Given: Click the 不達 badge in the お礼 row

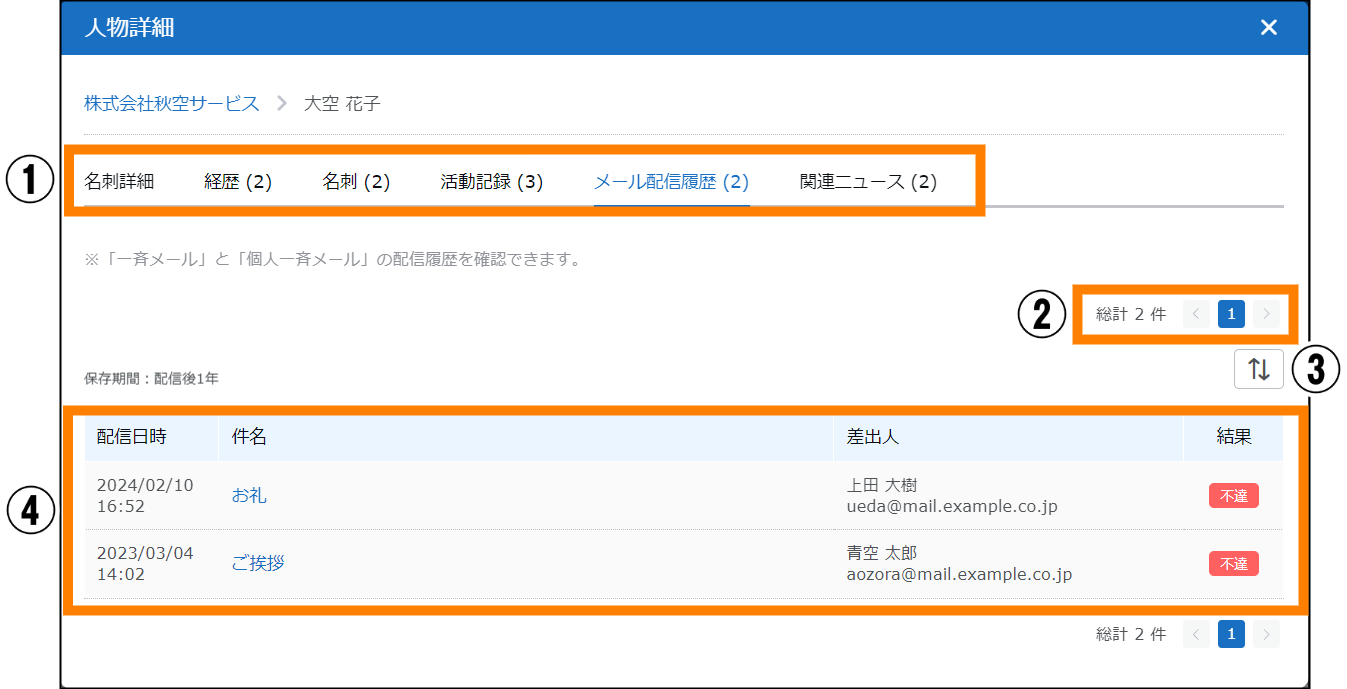Looking at the screenshot, I should pyautogui.click(x=1233, y=496).
